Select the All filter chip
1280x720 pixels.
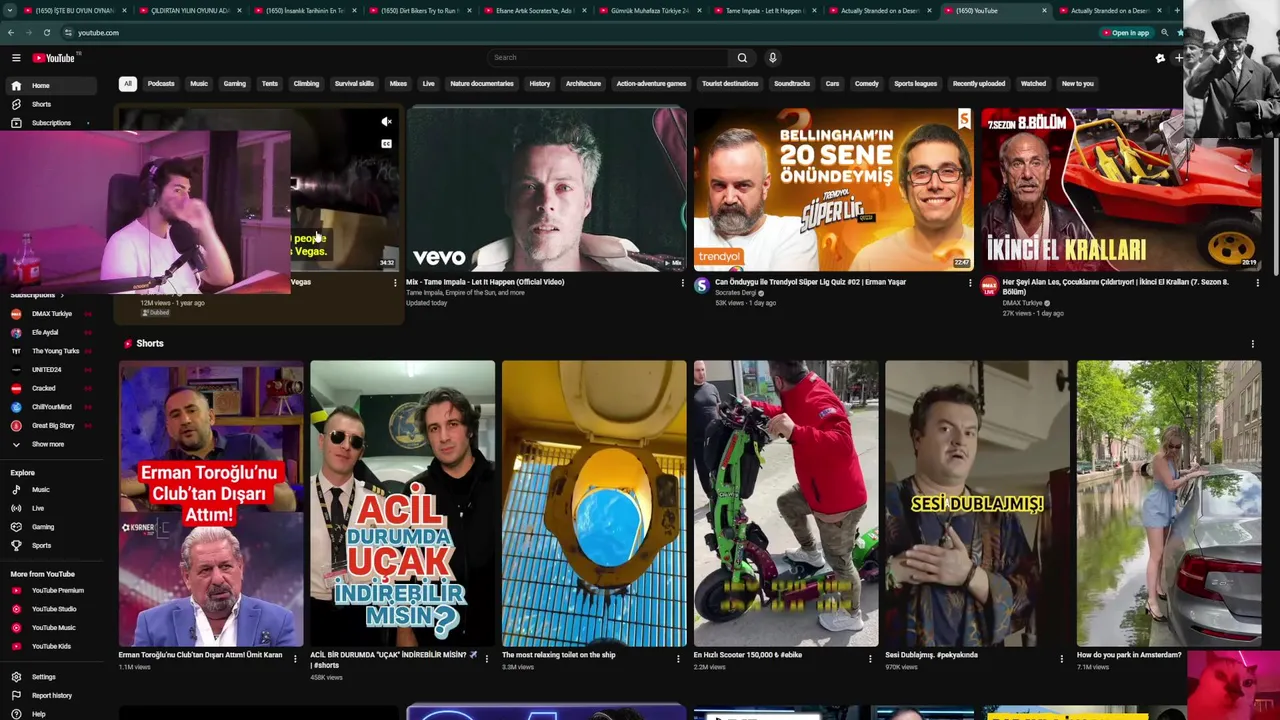point(127,84)
